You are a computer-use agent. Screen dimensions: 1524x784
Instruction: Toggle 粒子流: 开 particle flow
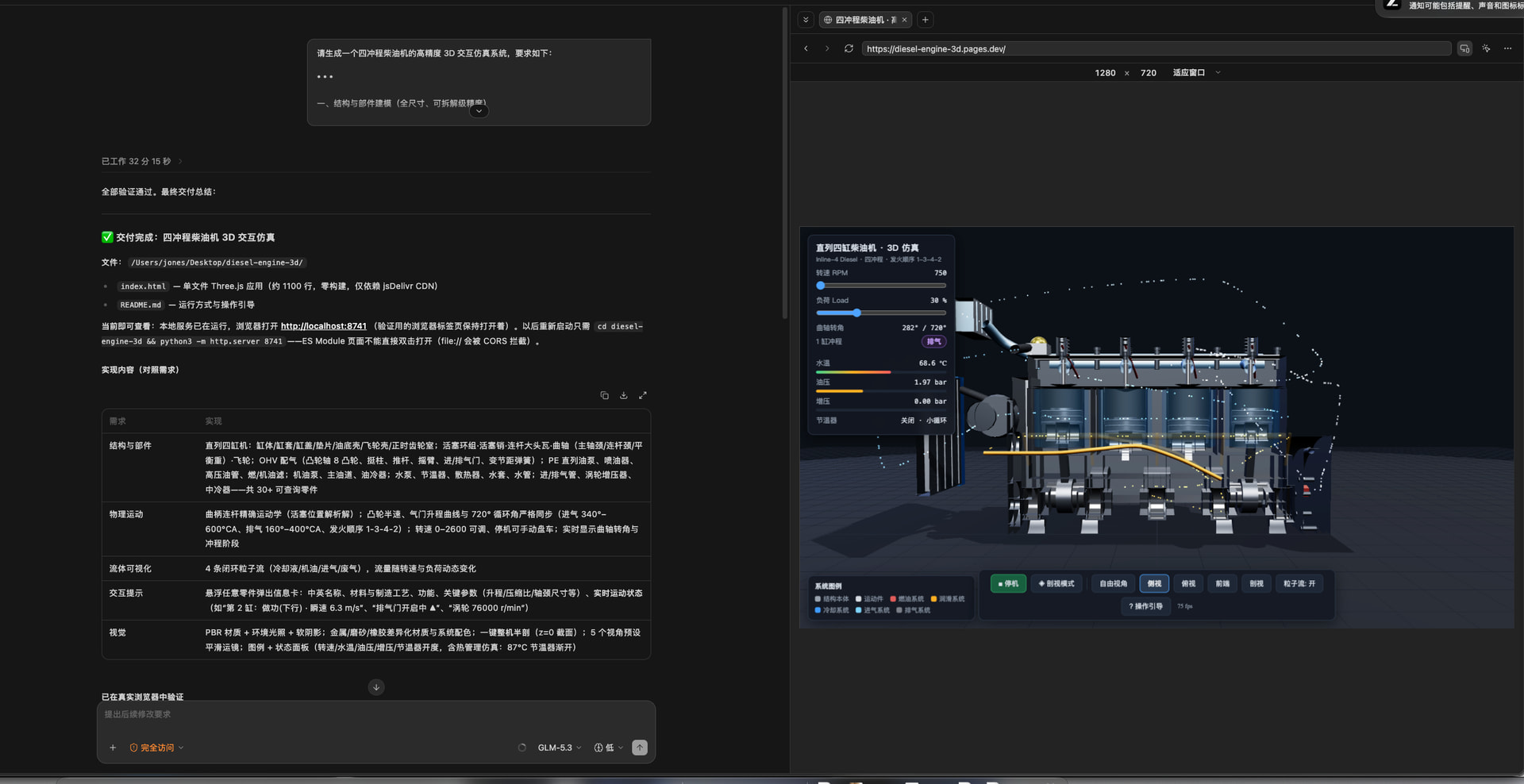(x=1299, y=583)
